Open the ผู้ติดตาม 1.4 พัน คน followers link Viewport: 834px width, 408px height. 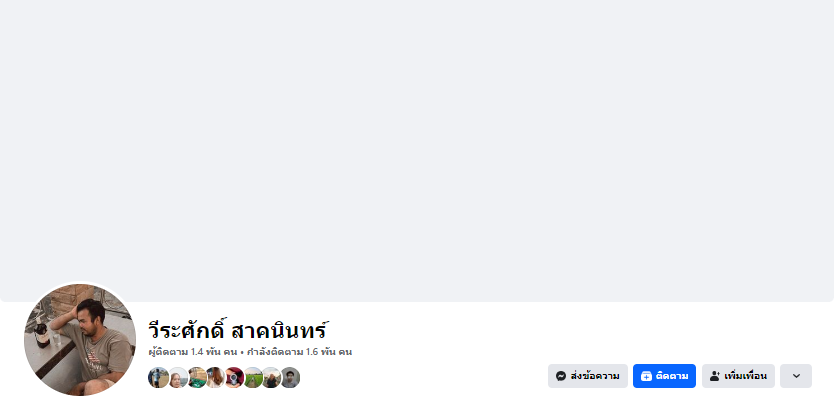[x=193, y=352]
